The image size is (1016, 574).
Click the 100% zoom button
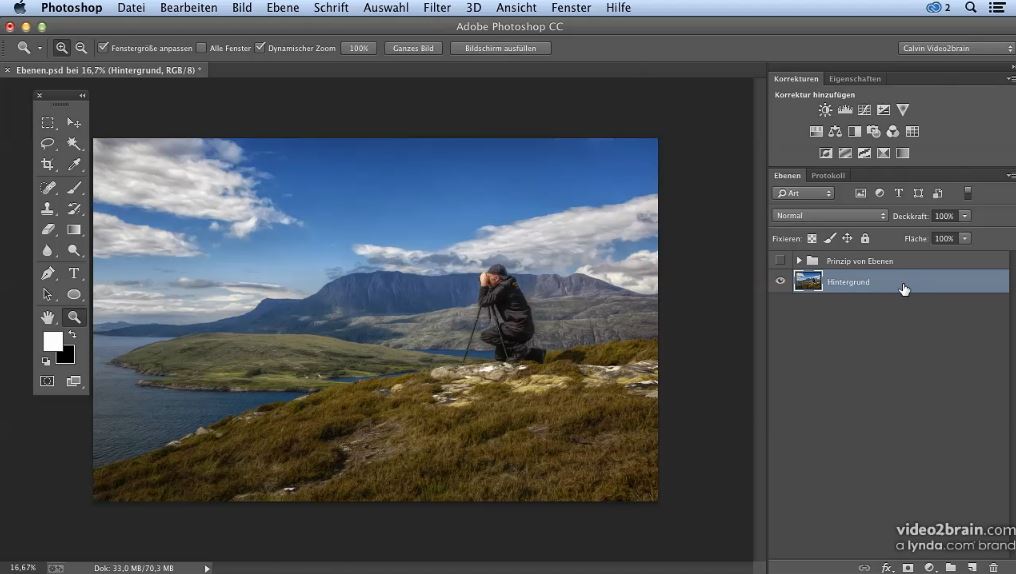(358, 48)
